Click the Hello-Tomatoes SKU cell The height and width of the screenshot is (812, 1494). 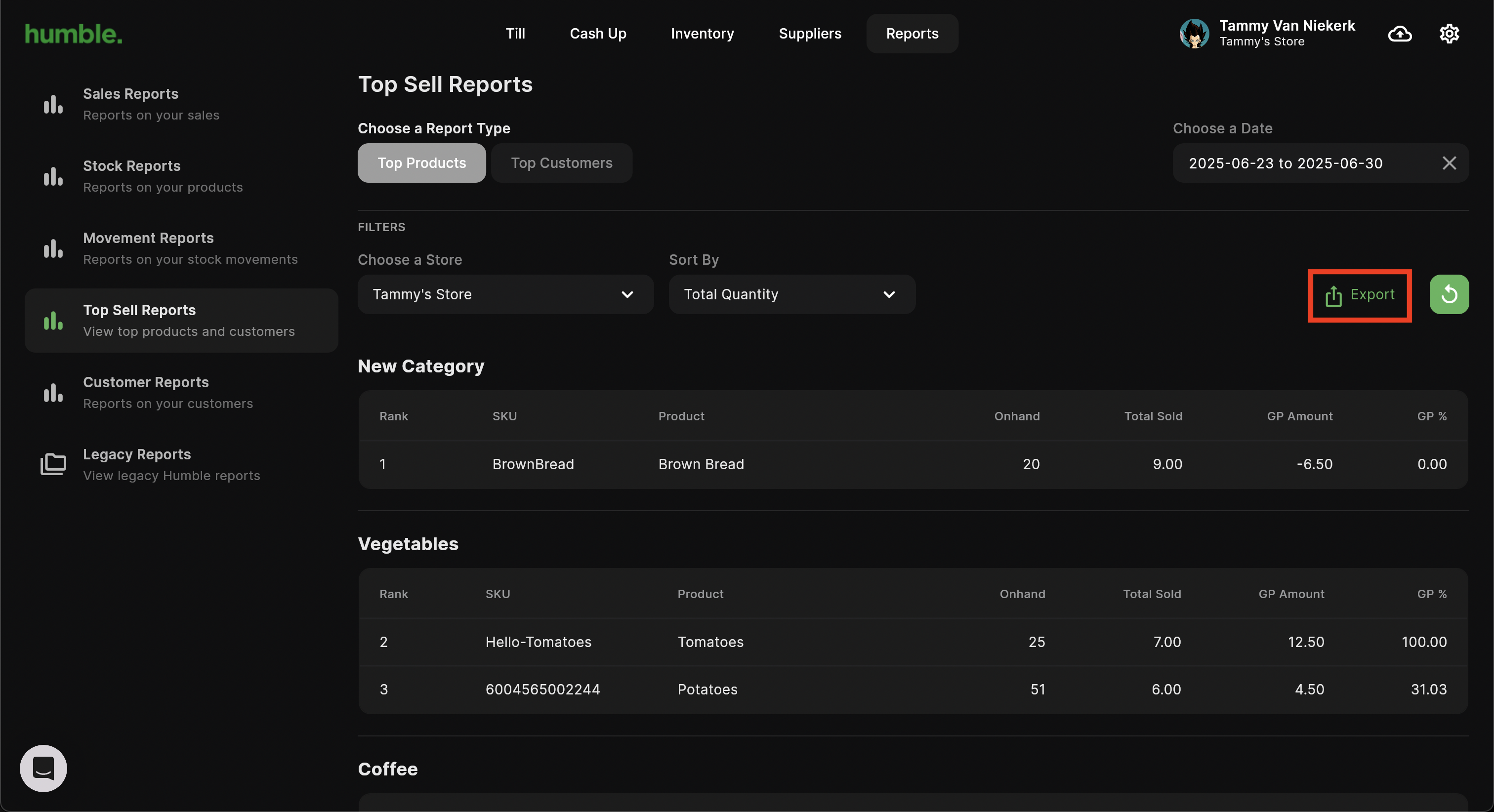[x=538, y=642]
